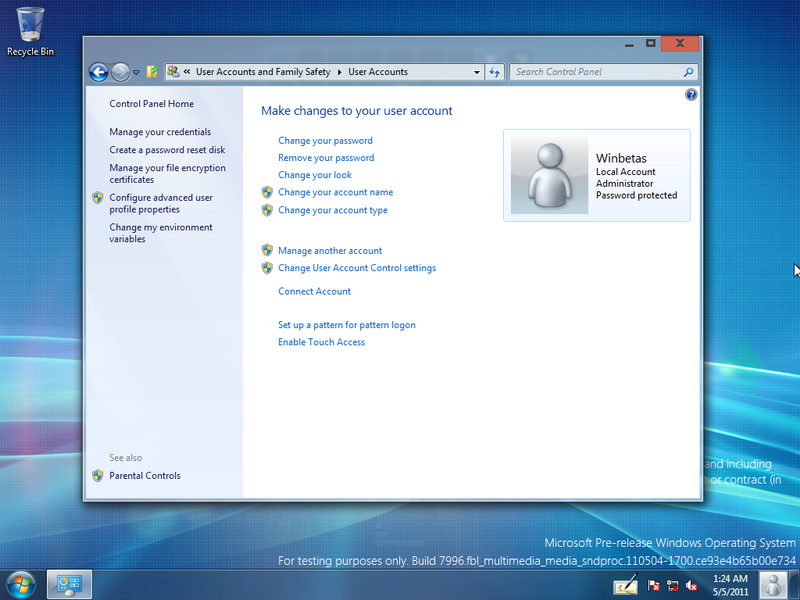Image resolution: width=800 pixels, height=600 pixels.
Task: Unmute audio via the tray speaker icon
Action: click(x=690, y=586)
